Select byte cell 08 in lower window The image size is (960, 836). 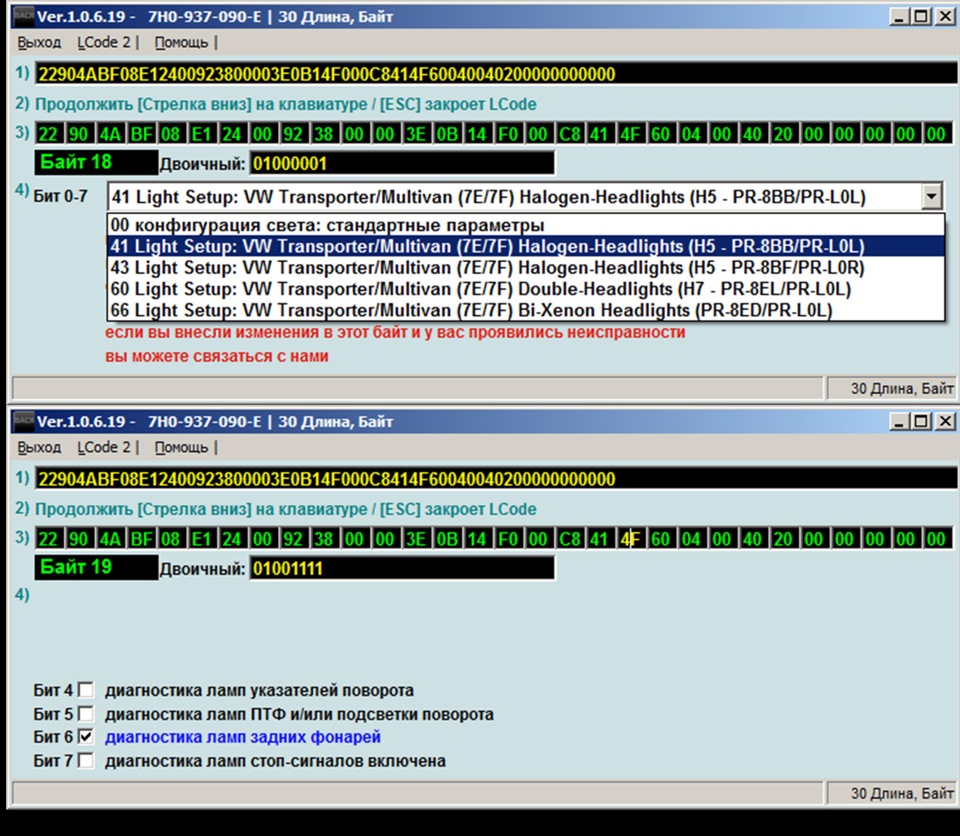point(170,539)
